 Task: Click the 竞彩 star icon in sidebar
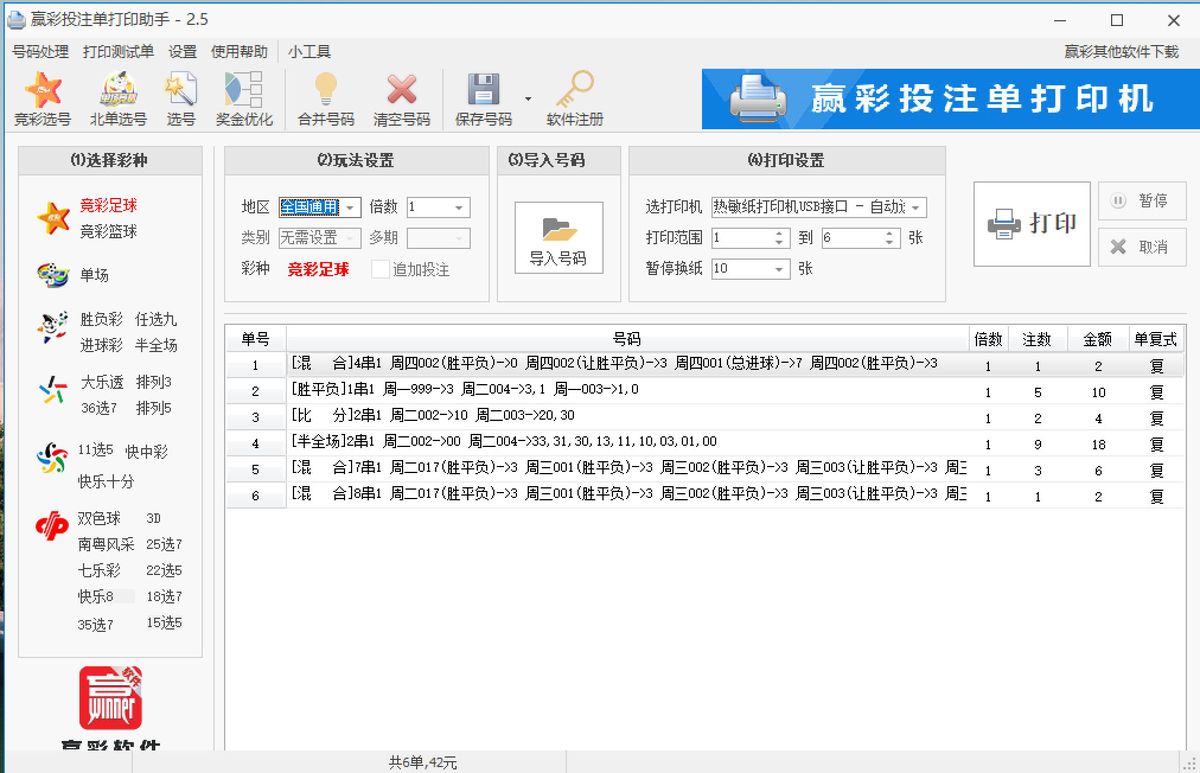pos(53,218)
